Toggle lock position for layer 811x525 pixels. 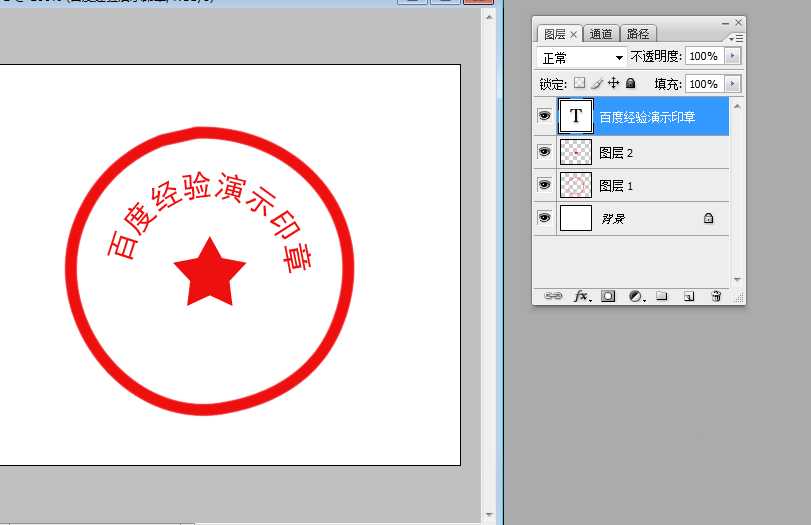pyautogui.click(x=614, y=84)
